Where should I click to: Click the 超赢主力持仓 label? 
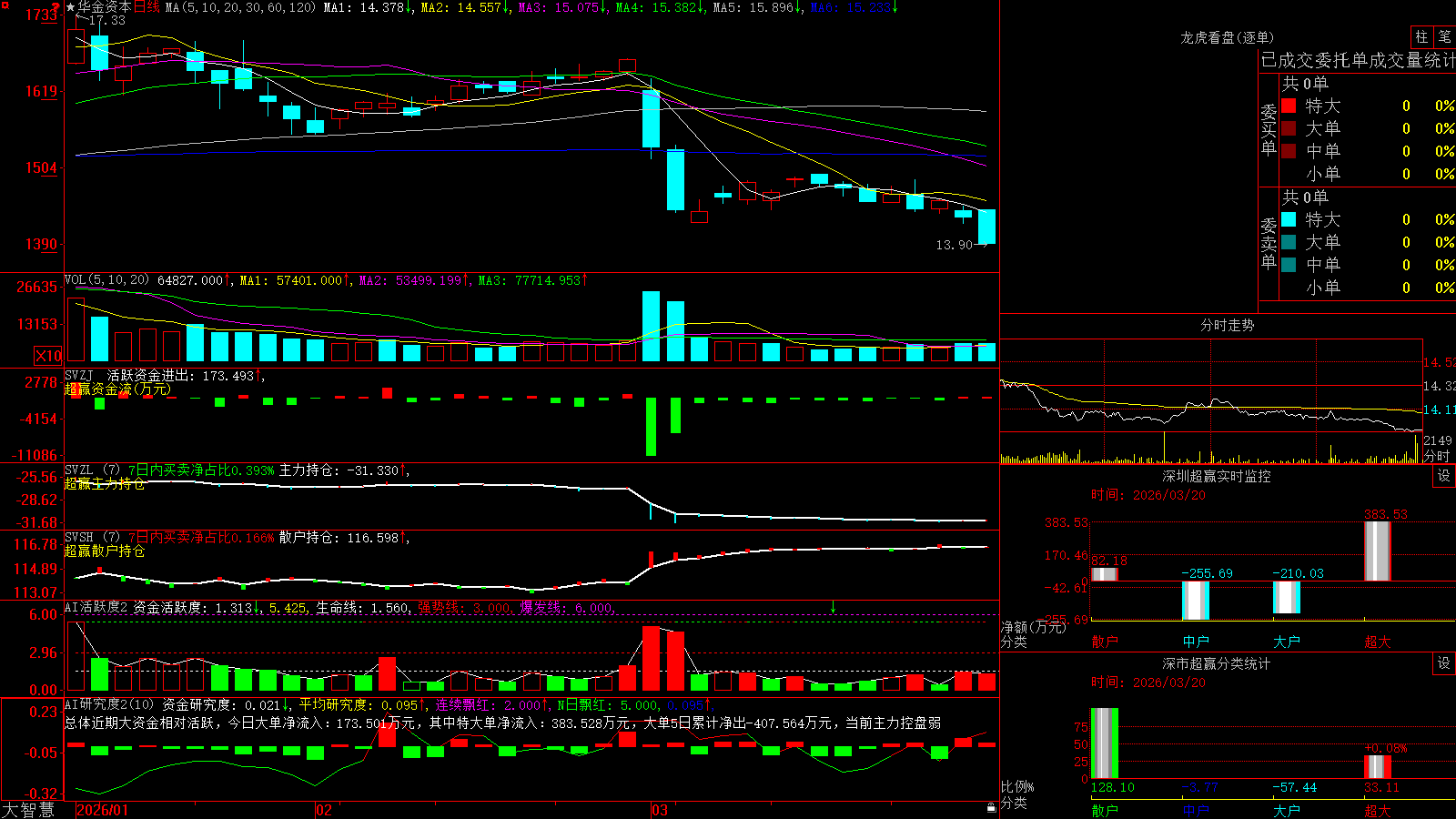[105, 483]
